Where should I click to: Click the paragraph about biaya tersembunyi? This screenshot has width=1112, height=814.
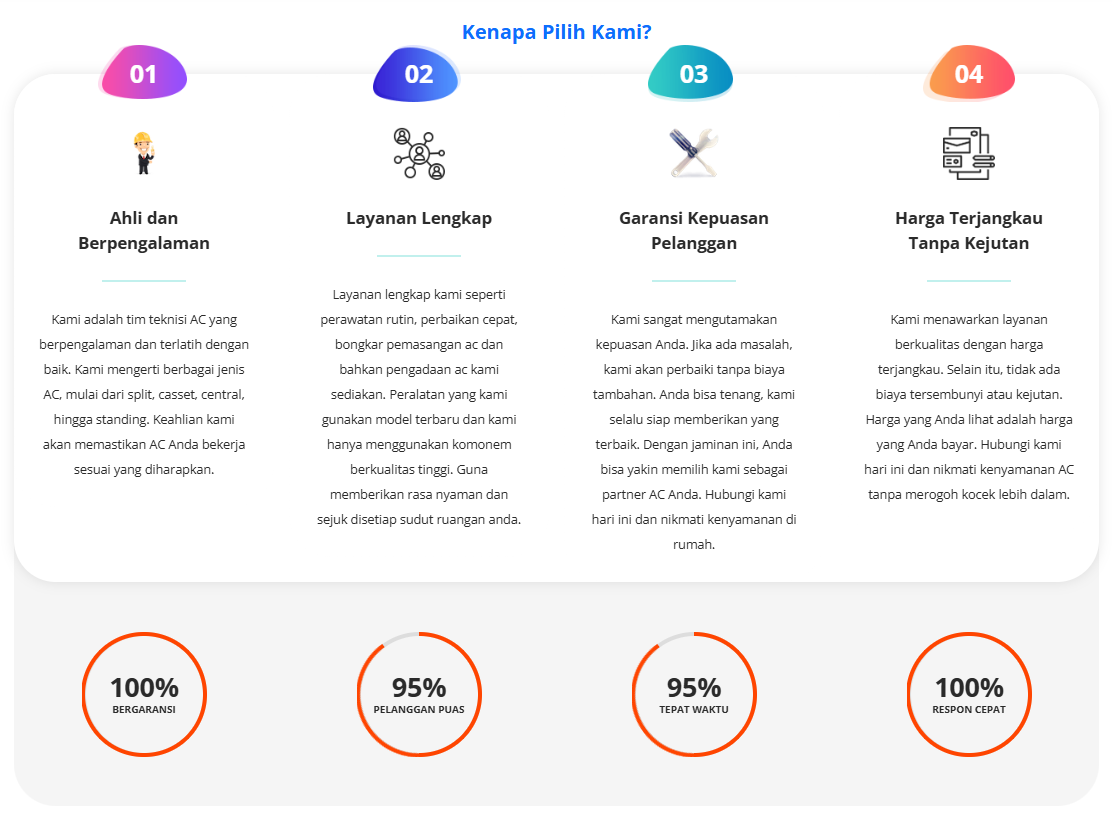coord(969,407)
